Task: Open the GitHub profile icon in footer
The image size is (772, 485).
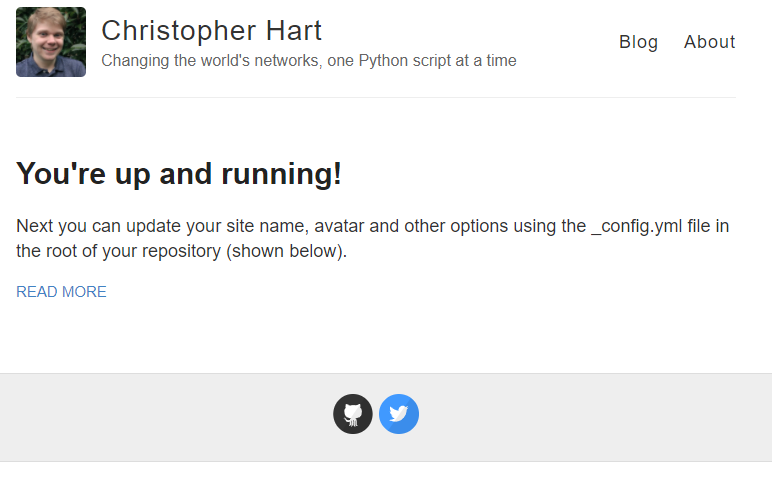Action: [352, 414]
